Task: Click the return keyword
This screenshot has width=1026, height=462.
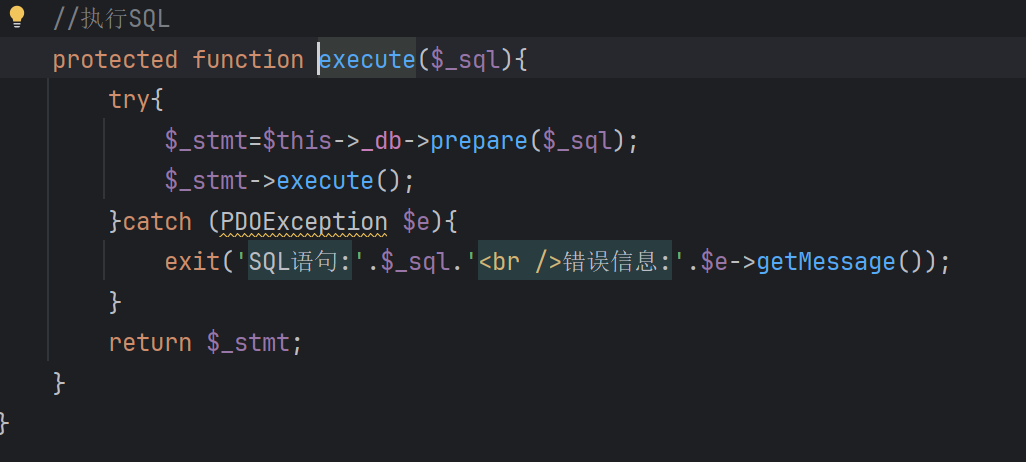Action: coord(150,343)
